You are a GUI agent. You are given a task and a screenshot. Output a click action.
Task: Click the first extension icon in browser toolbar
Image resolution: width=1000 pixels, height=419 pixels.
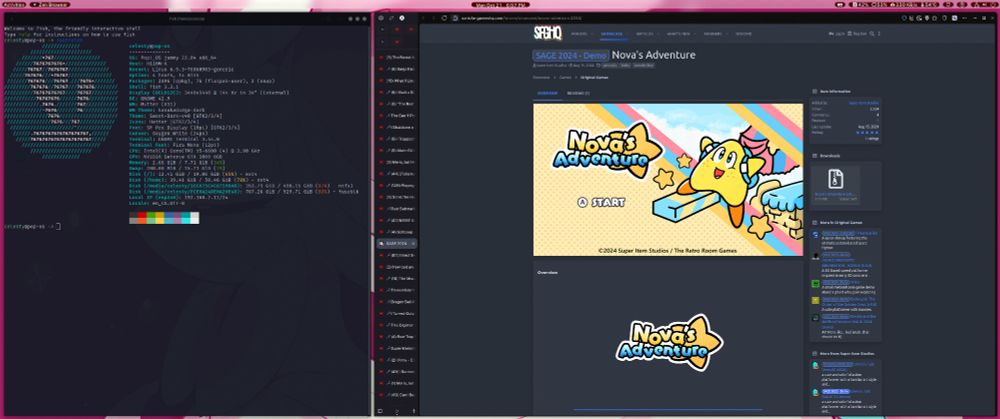tap(905, 18)
